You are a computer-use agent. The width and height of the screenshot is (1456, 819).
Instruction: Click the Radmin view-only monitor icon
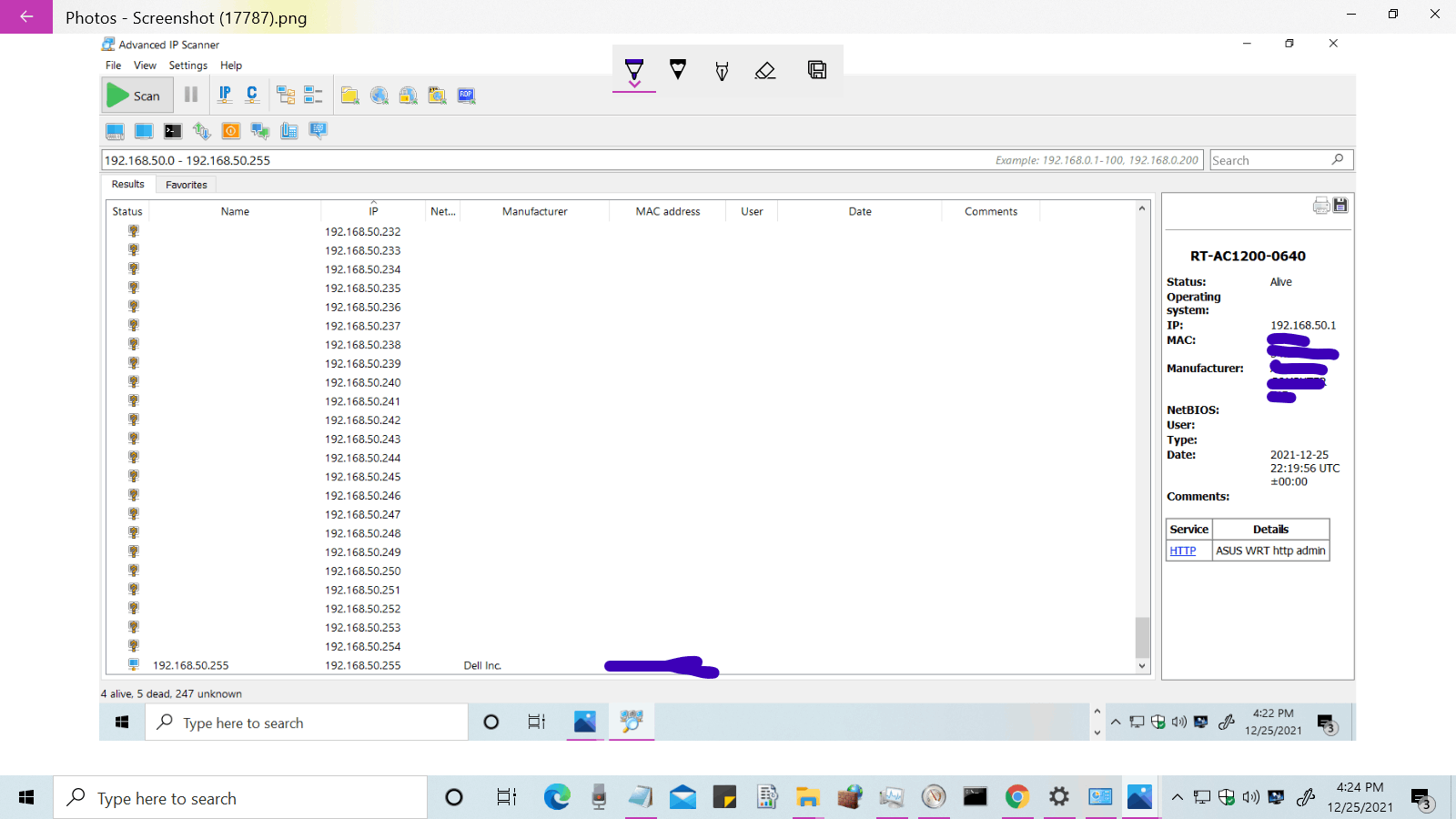144,131
